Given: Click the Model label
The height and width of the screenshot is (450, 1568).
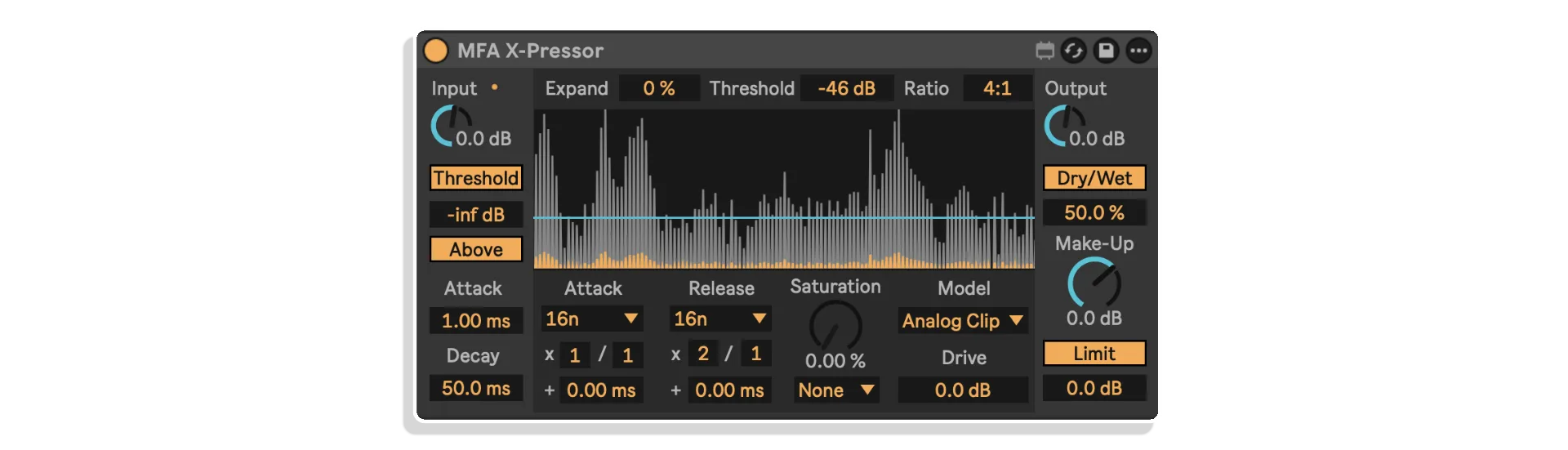Looking at the screenshot, I should coord(964,288).
